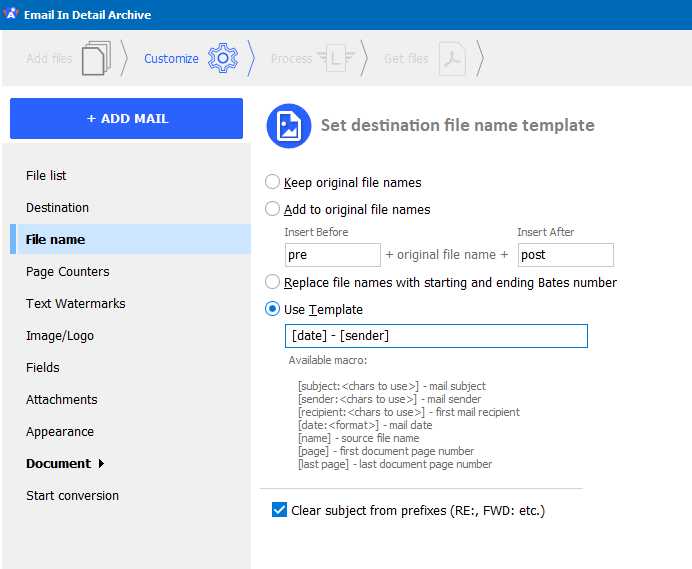Click the Set destination file name template heading
The width and height of the screenshot is (692, 569).
point(458,125)
